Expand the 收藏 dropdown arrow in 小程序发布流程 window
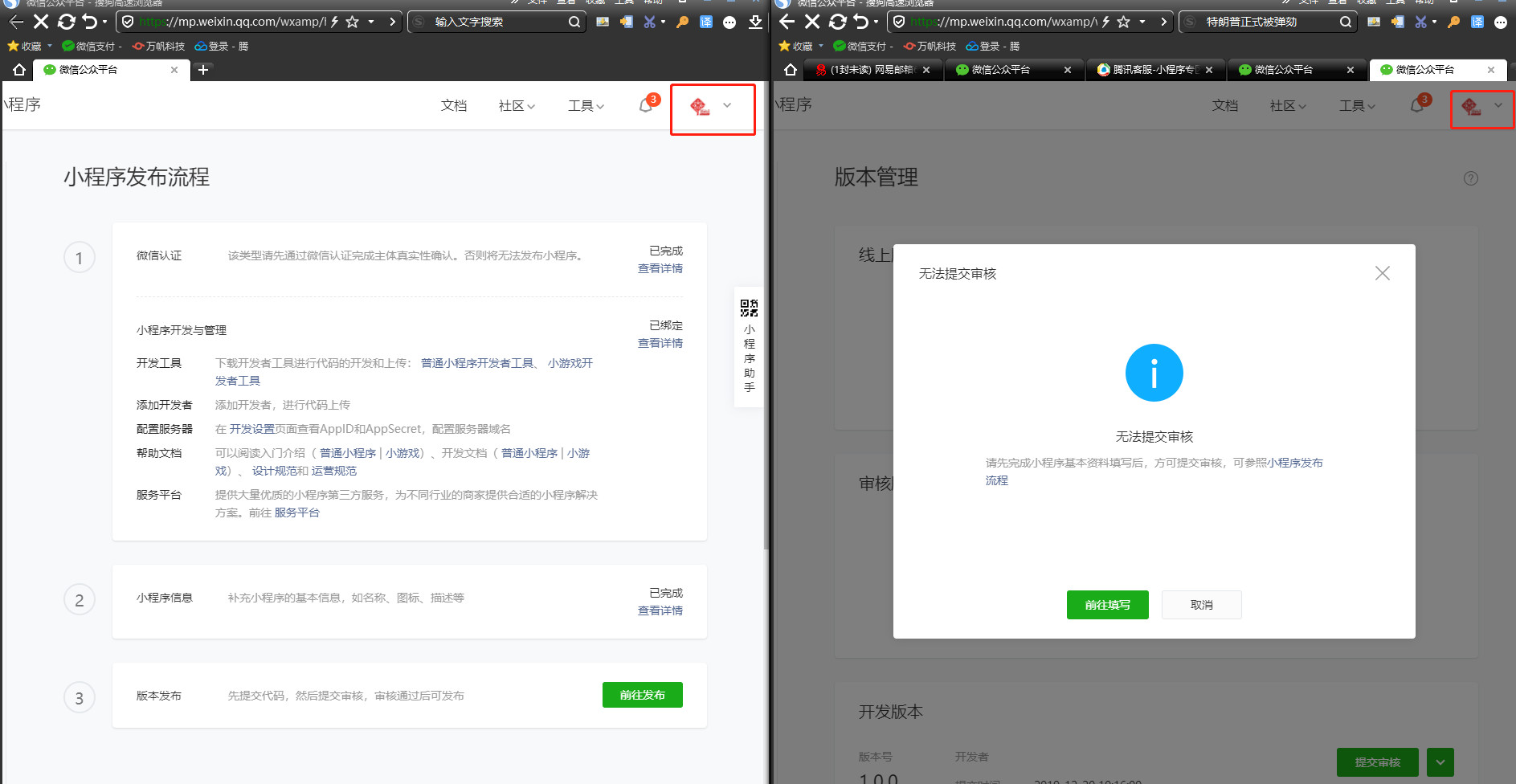The width and height of the screenshot is (1516, 784). point(50,46)
